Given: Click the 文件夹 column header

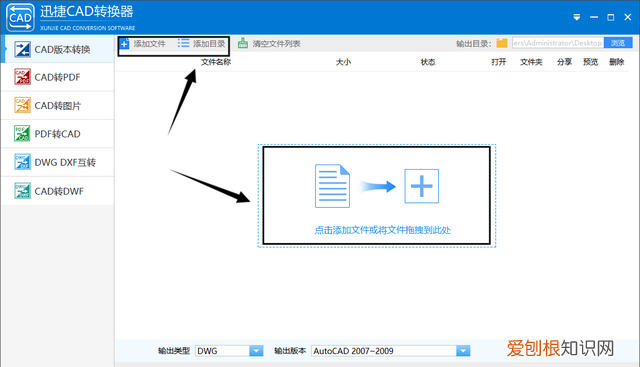Looking at the screenshot, I should click(x=531, y=62).
